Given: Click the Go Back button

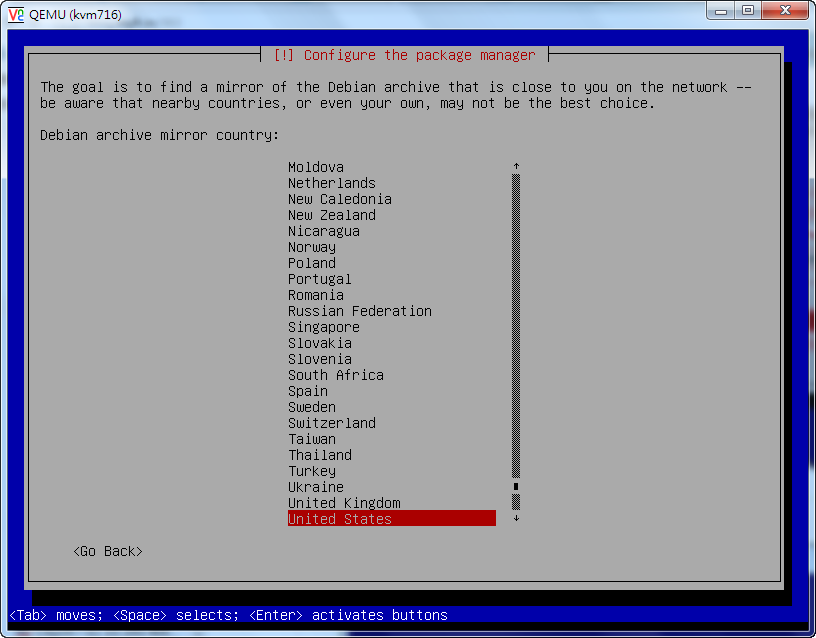Looking at the screenshot, I should point(108,551).
